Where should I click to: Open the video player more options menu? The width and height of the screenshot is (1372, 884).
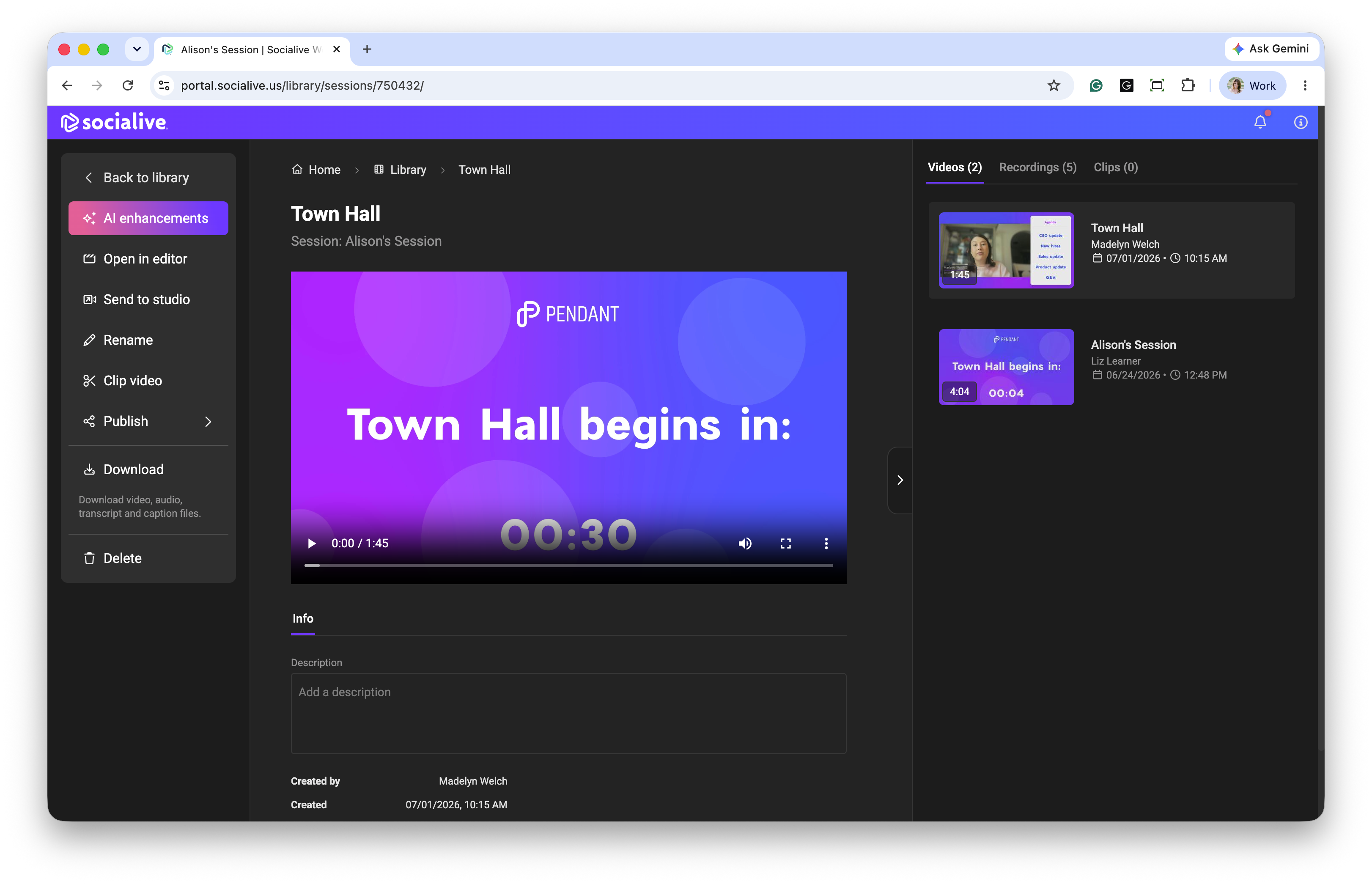click(826, 544)
